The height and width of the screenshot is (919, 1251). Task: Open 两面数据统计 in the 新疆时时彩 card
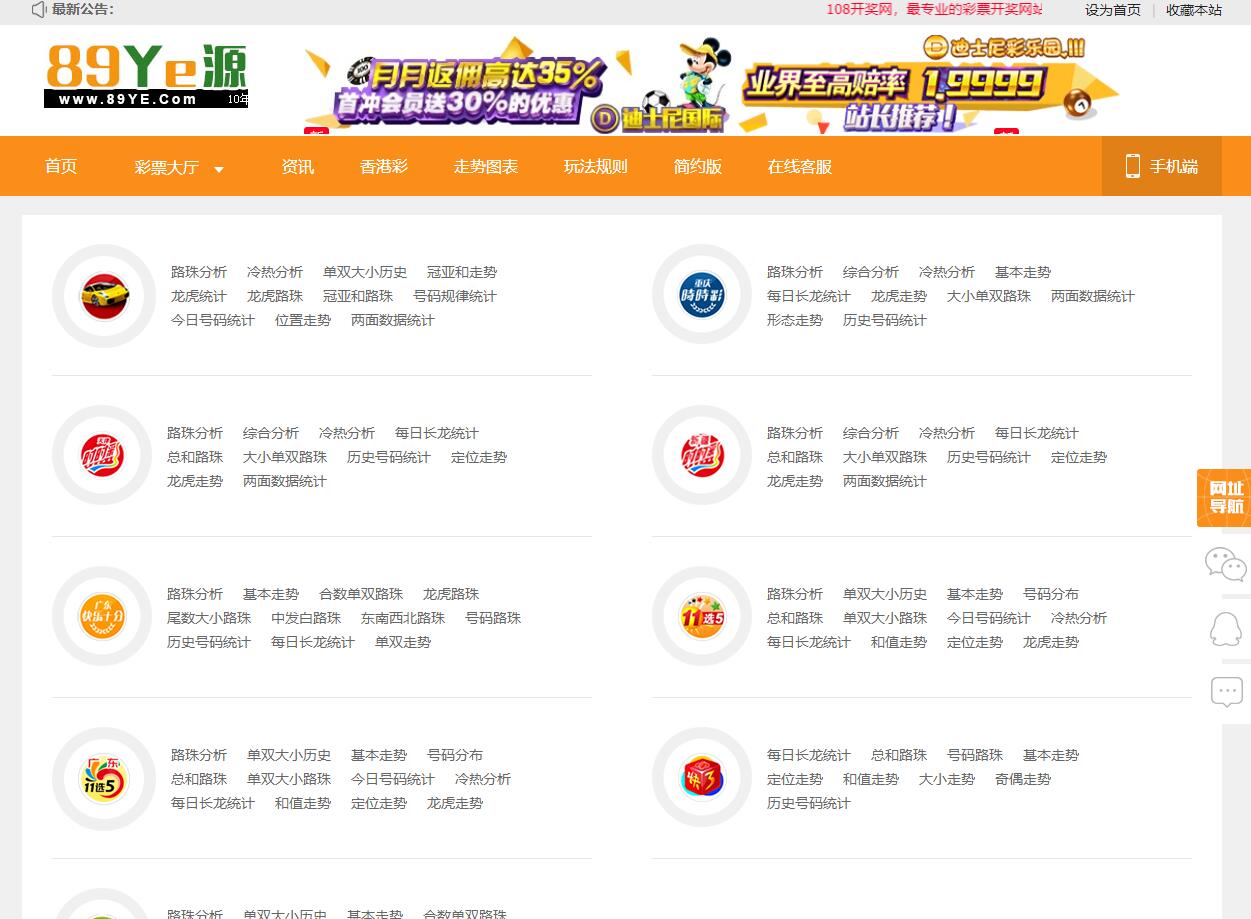point(885,481)
